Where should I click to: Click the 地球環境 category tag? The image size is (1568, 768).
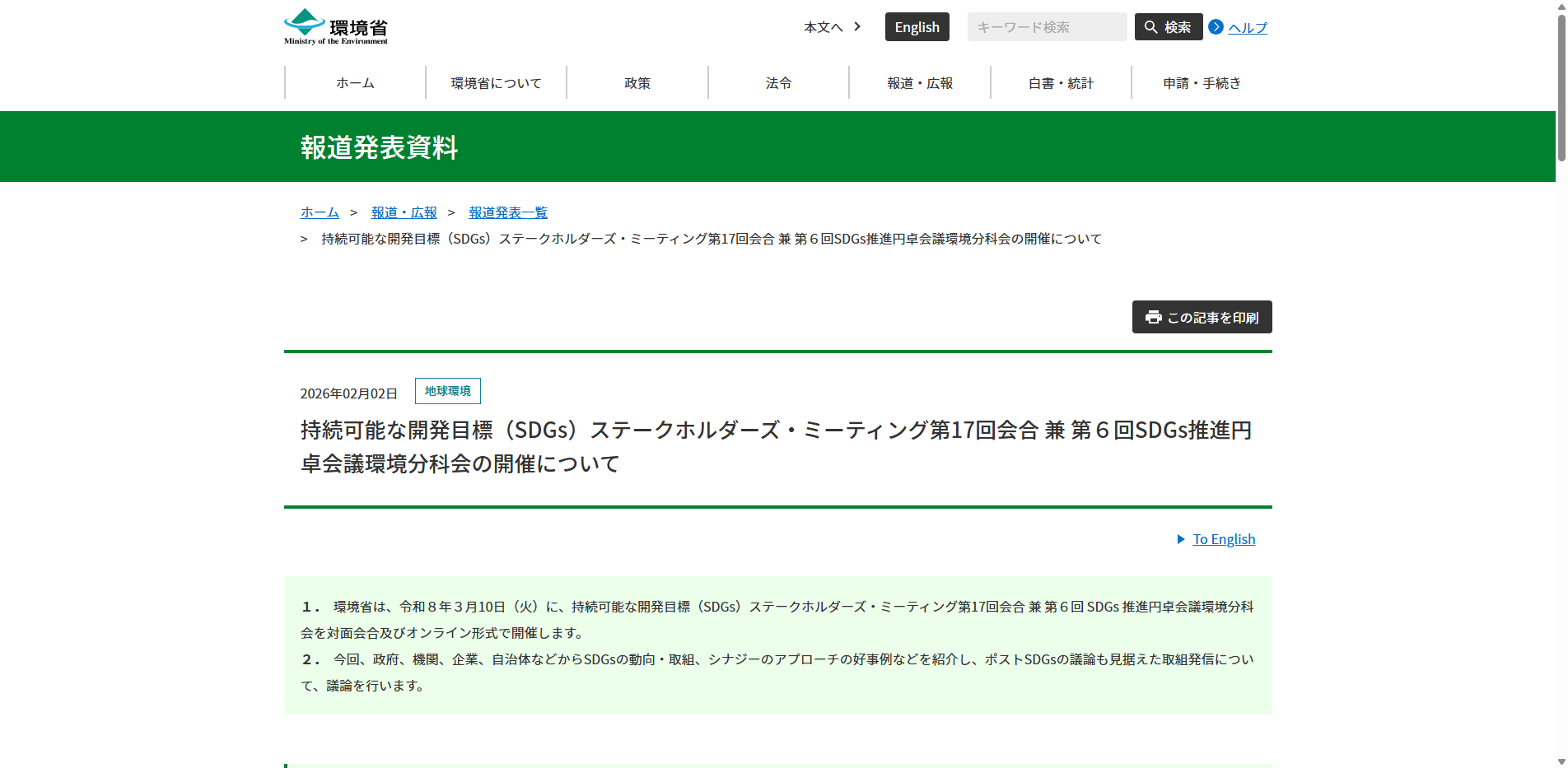447,391
